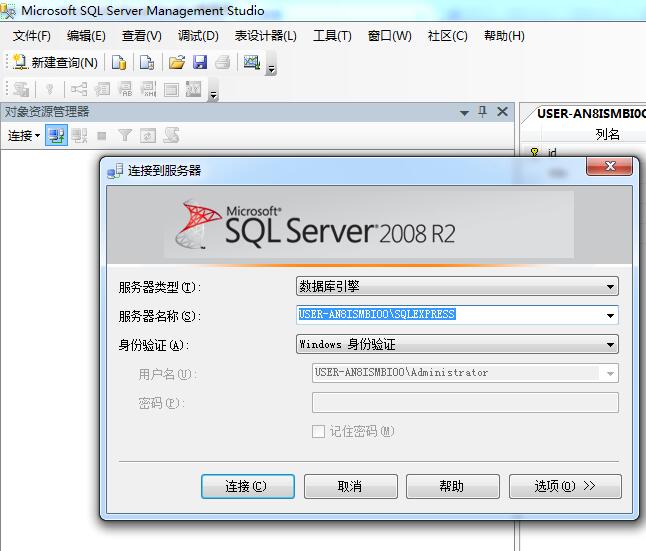Click the New Query (新建查询) toolbar button
The image size is (646, 551).
pos(55,63)
